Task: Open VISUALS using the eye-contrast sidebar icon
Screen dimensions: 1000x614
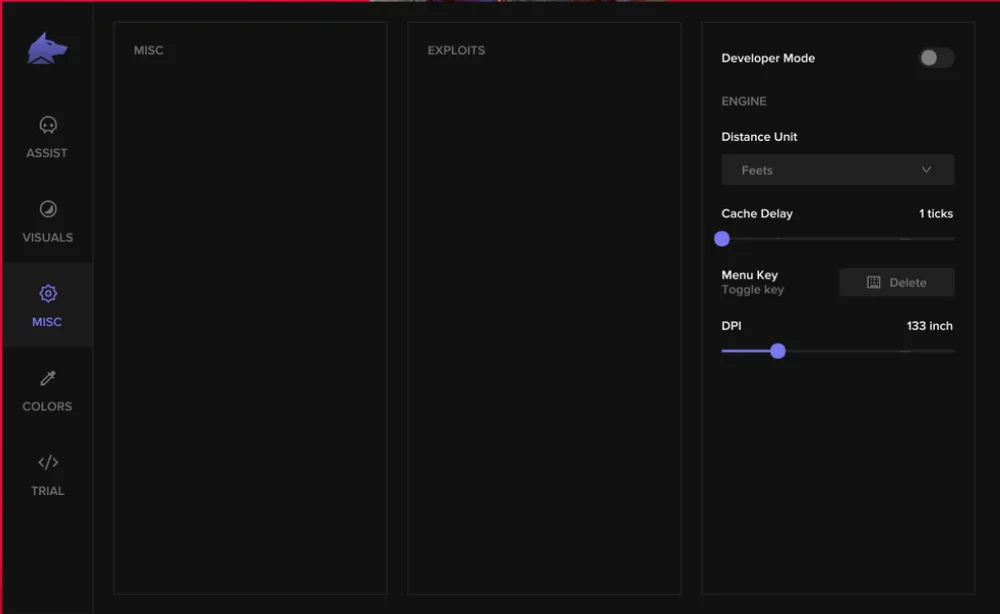Action: click(x=46, y=209)
